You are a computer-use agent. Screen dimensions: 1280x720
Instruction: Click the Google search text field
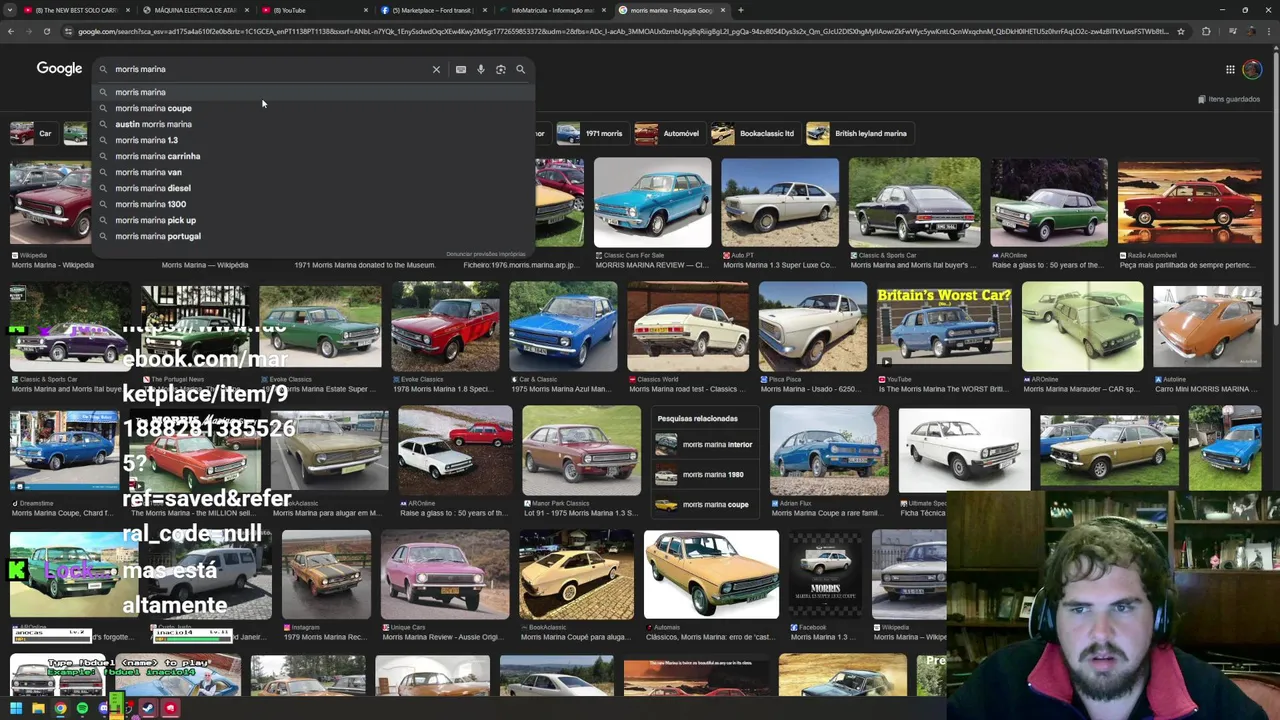(270, 69)
